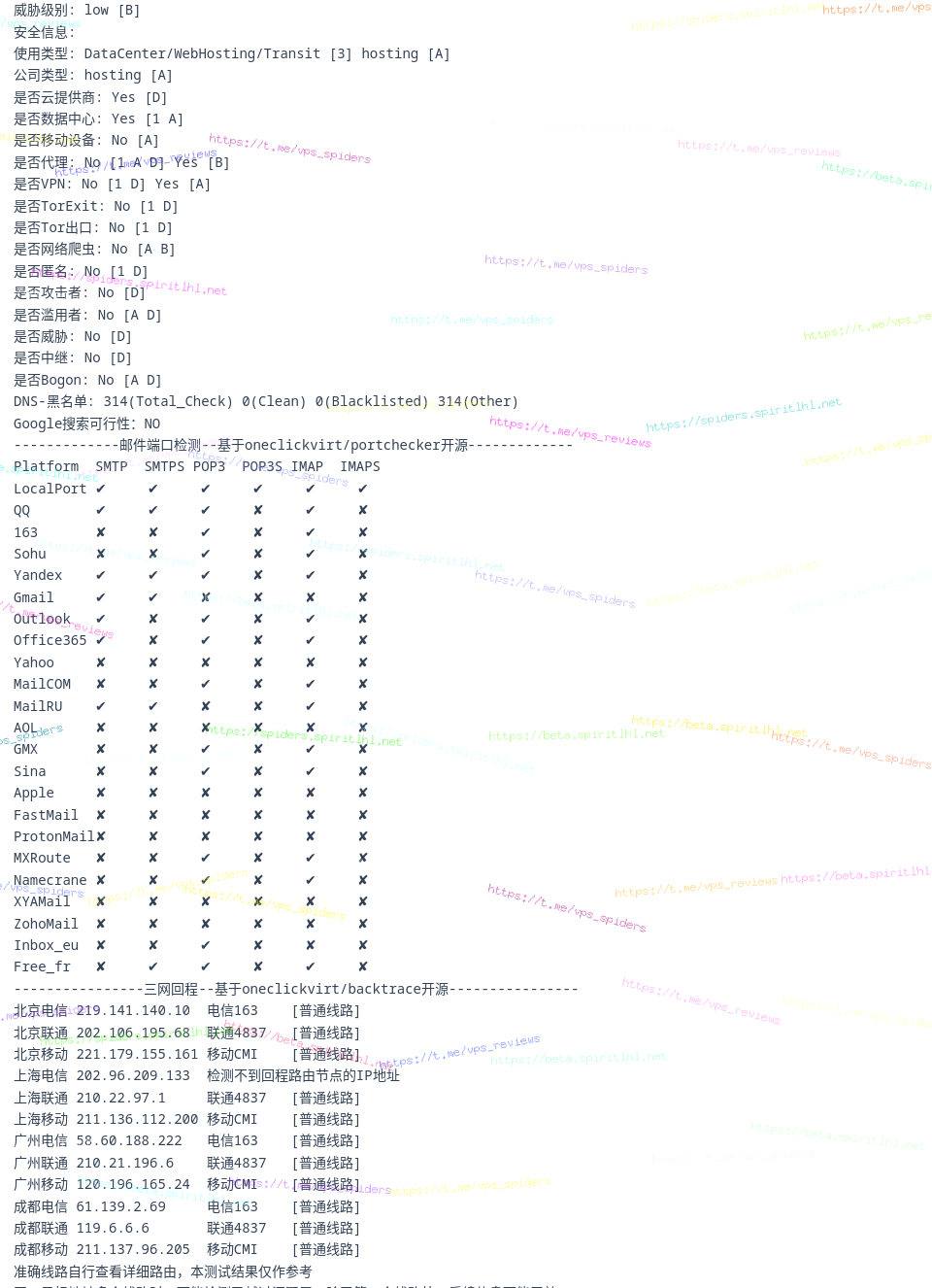Select the "是否Tor出口: No [1 D]" line

93,227
